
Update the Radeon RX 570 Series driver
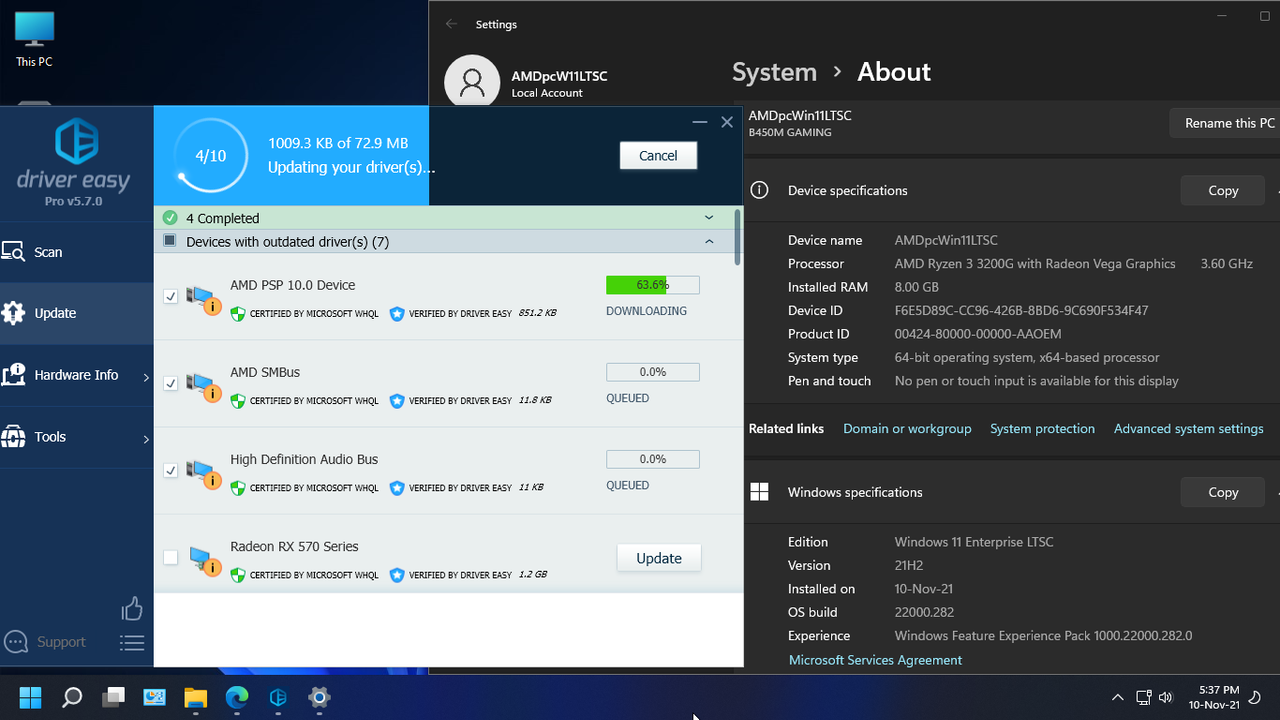pyautogui.click(x=659, y=558)
